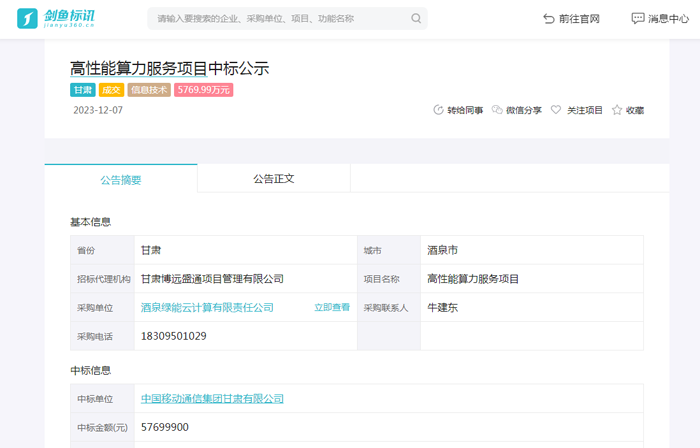Click the WeChat share icon
Image resolution: width=700 pixels, height=448 pixels.
pyautogui.click(x=497, y=110)
